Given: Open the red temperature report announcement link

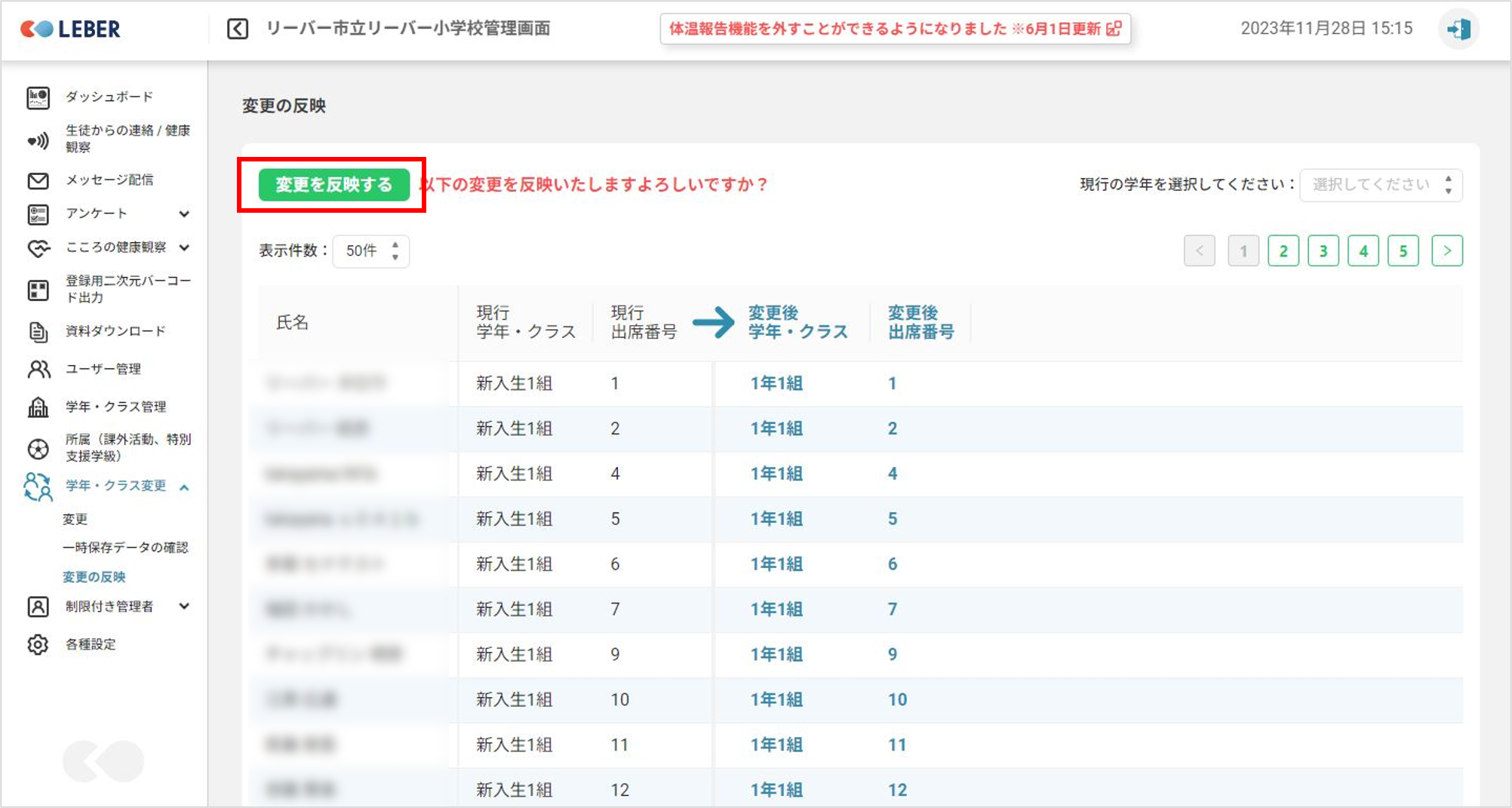Looking at the screenshot, I should coord(895,29).
